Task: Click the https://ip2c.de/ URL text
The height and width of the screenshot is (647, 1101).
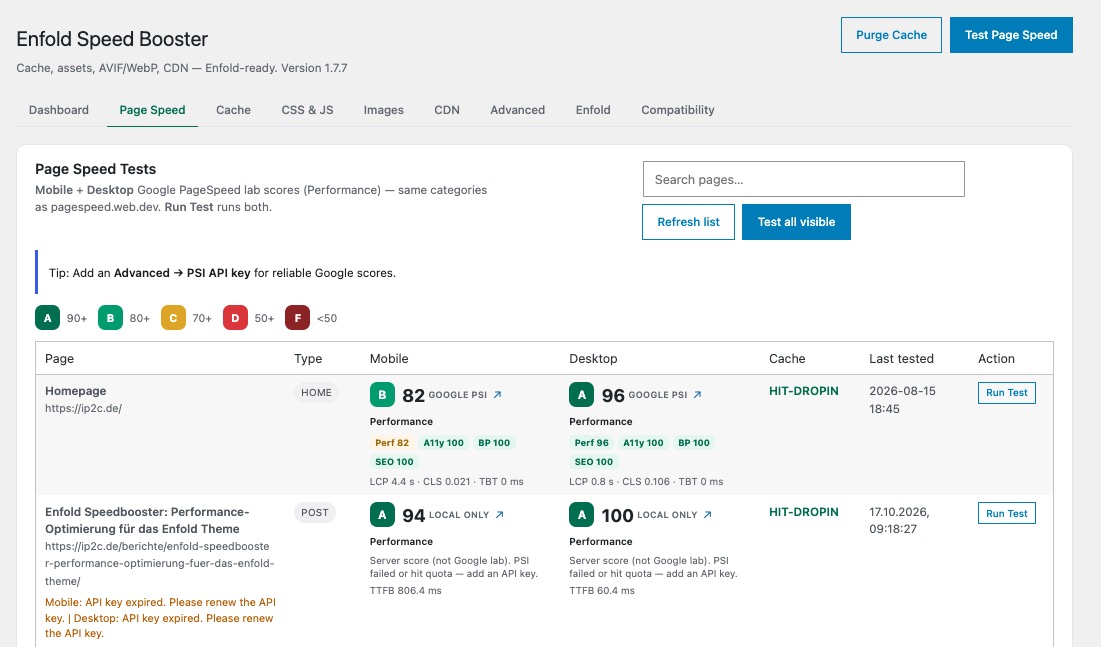Action: click(x=84, y=408)
